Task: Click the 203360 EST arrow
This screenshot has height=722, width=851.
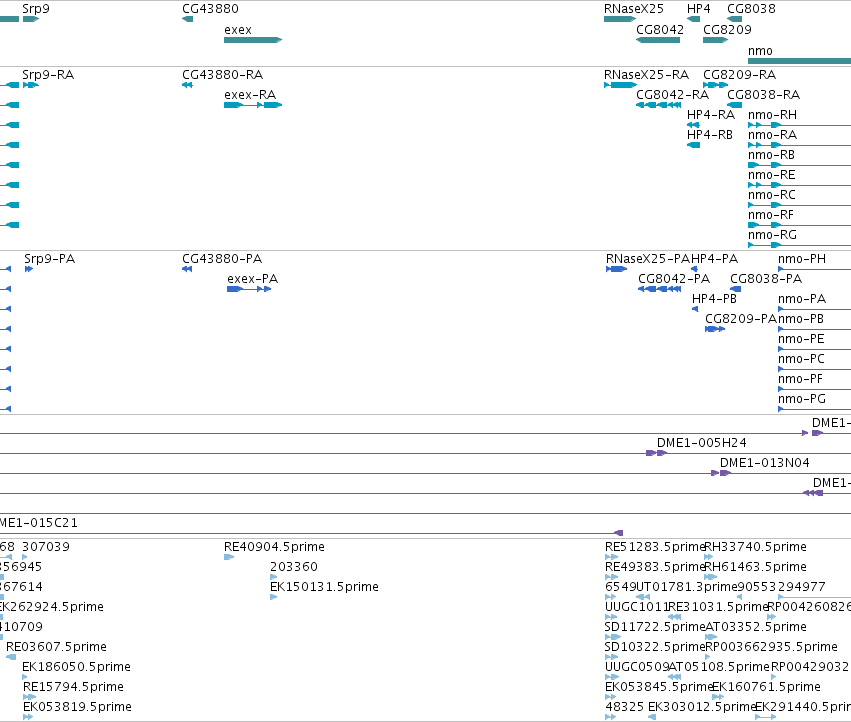Action: (x=274, y=577)
